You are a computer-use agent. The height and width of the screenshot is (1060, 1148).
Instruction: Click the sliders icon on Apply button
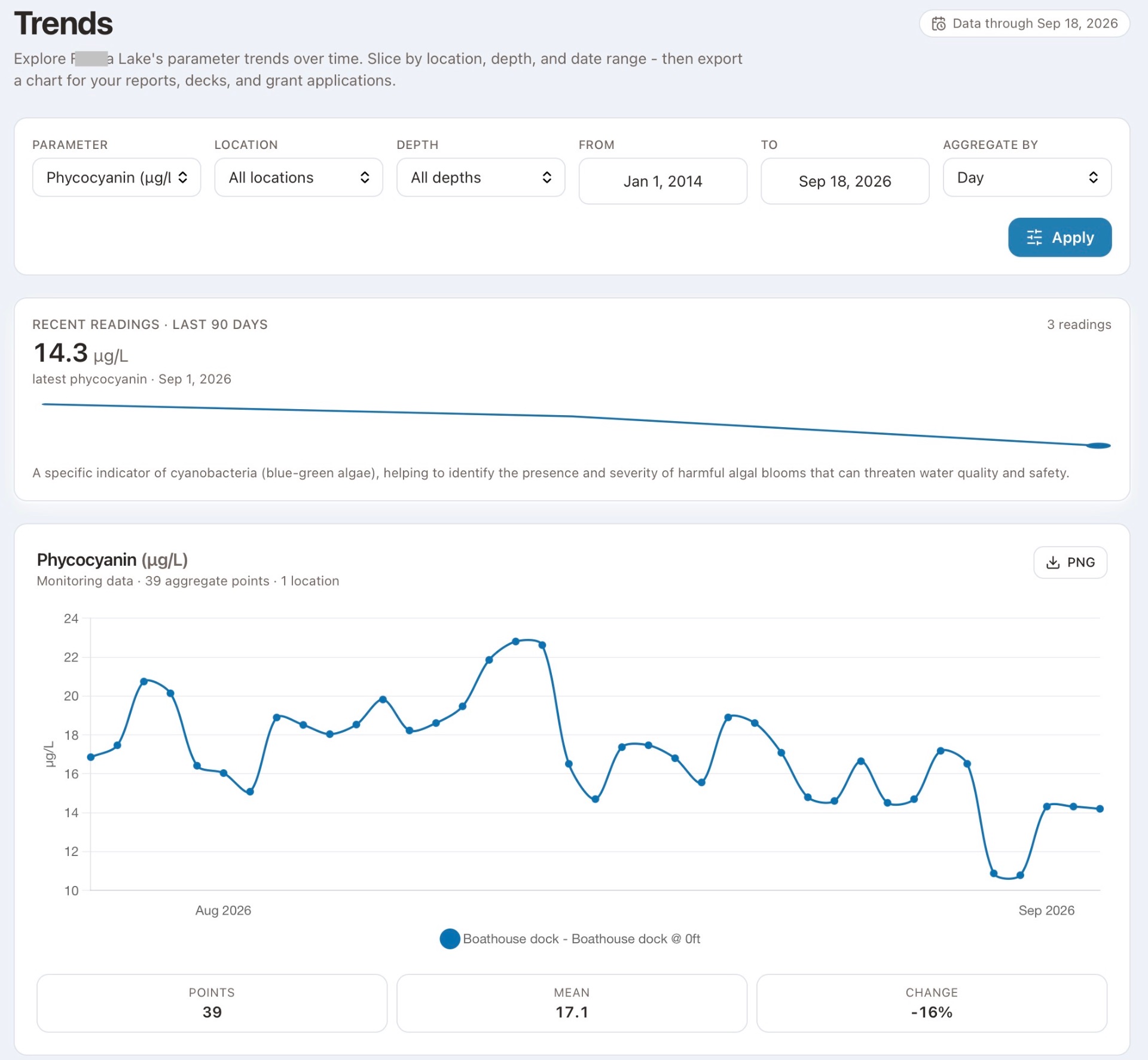[1034, 237]
